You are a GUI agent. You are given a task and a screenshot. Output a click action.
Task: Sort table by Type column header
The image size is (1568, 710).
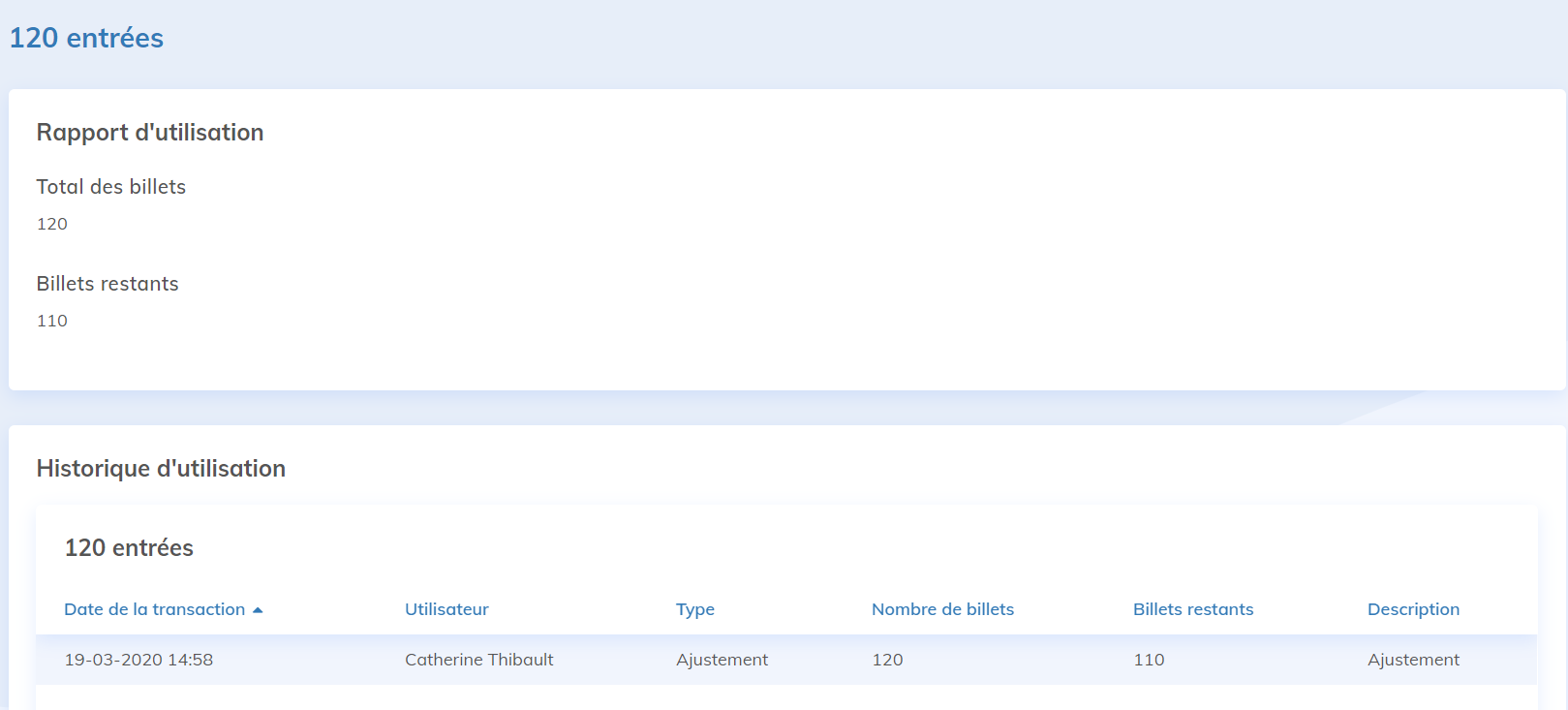tap(694, 609)
